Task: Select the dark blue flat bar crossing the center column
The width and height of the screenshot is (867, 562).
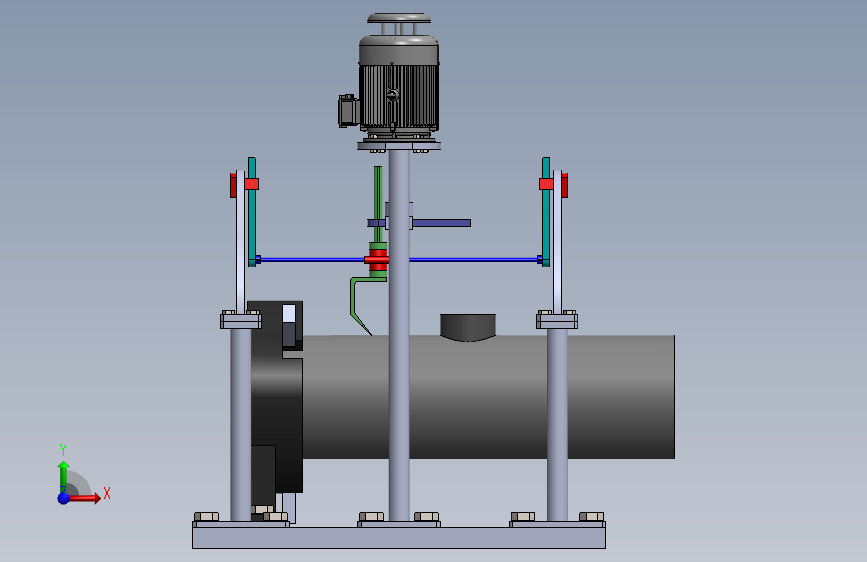Action: point(441,223)
